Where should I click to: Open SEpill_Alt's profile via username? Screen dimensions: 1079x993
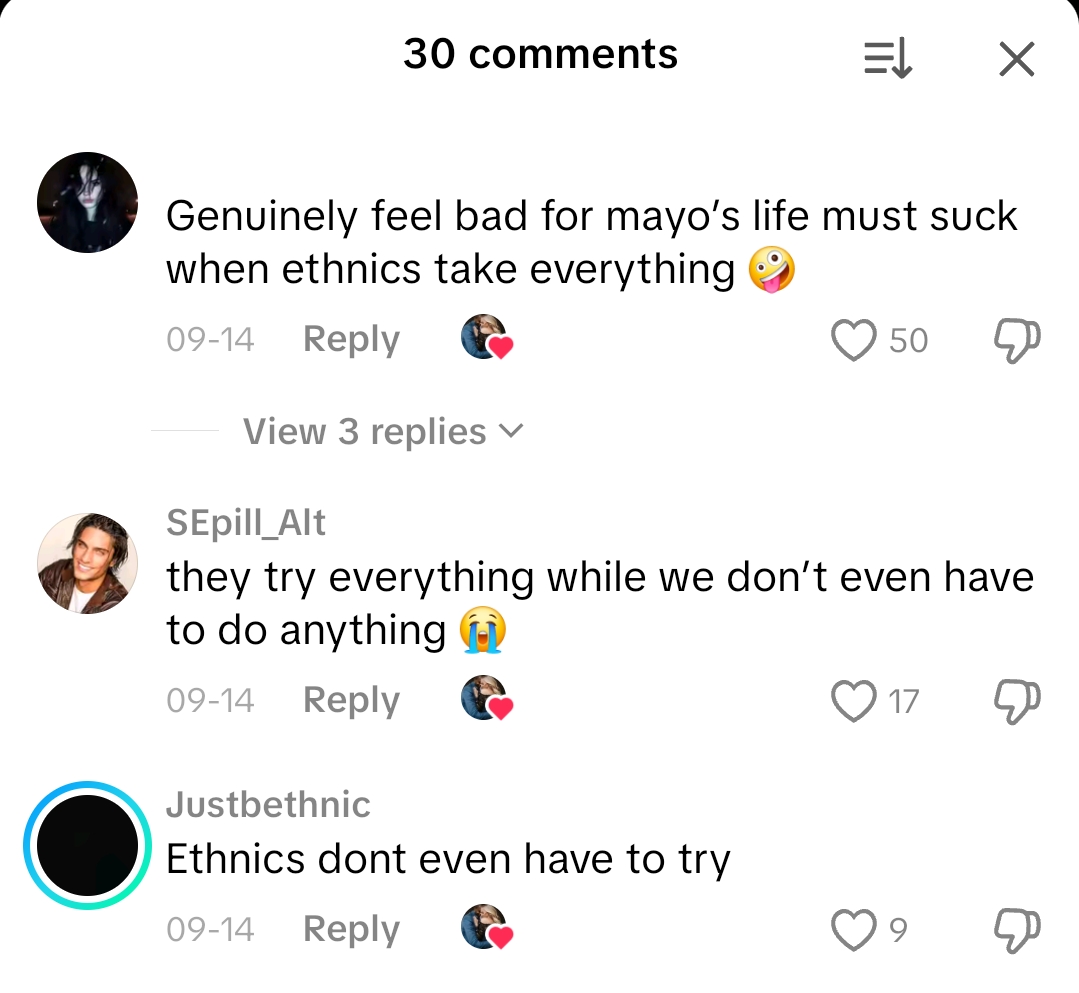(246, 522)
